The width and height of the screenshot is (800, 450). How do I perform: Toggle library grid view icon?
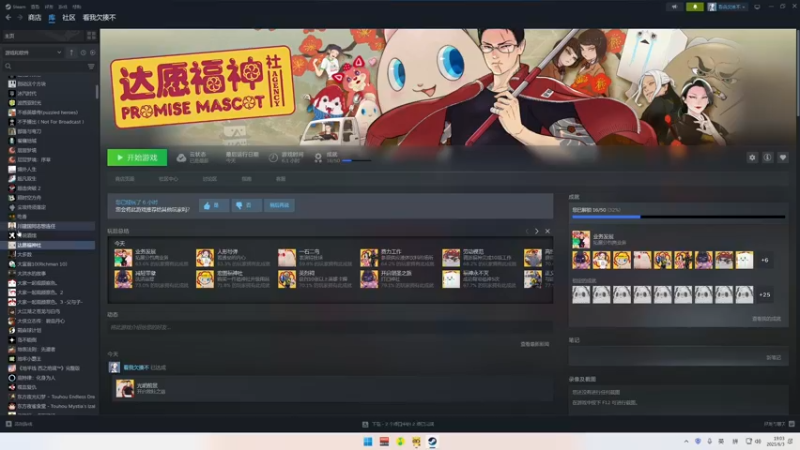click(91, 36)
